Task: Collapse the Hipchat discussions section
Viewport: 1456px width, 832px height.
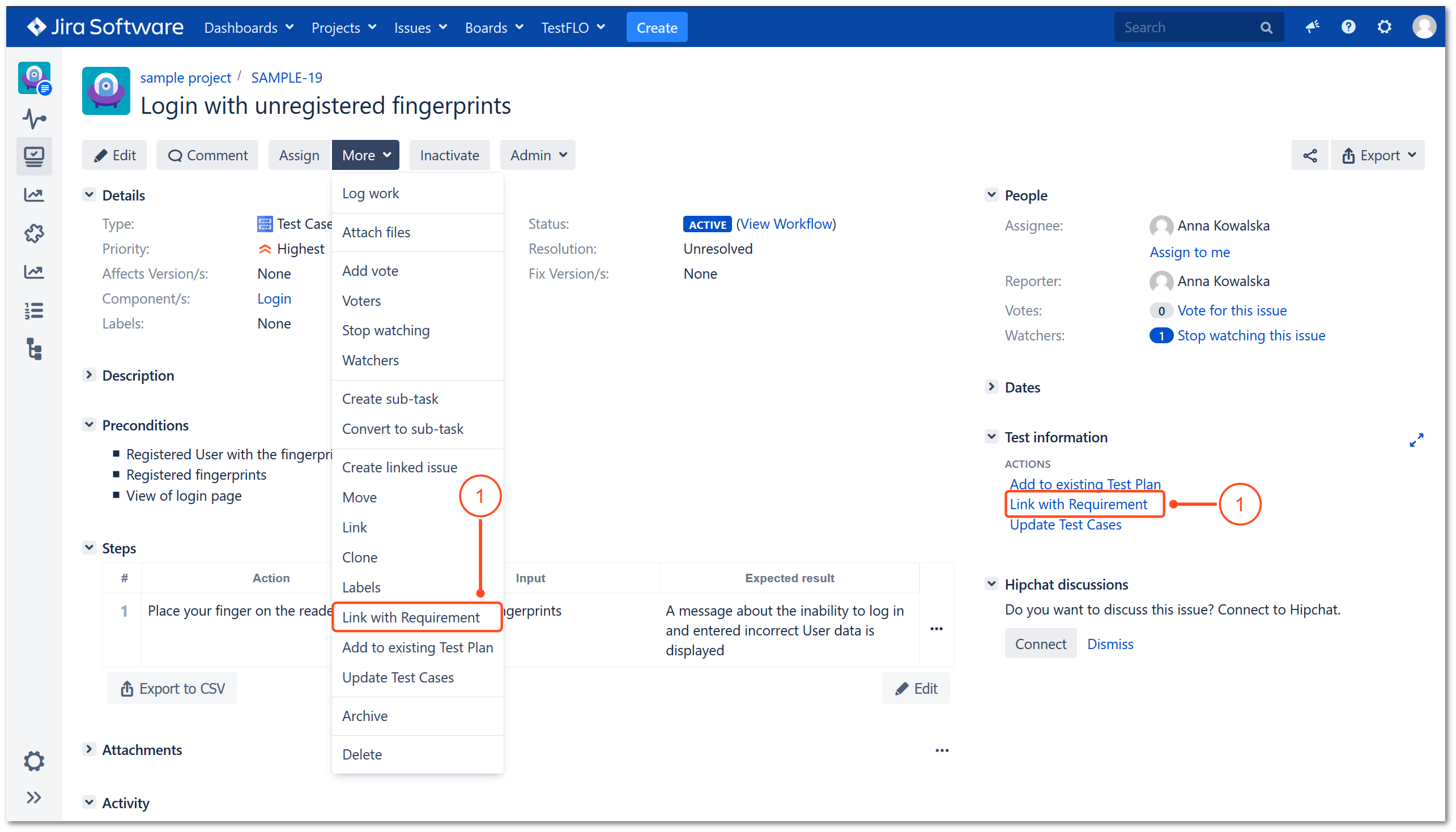Action: coord(991,584)
